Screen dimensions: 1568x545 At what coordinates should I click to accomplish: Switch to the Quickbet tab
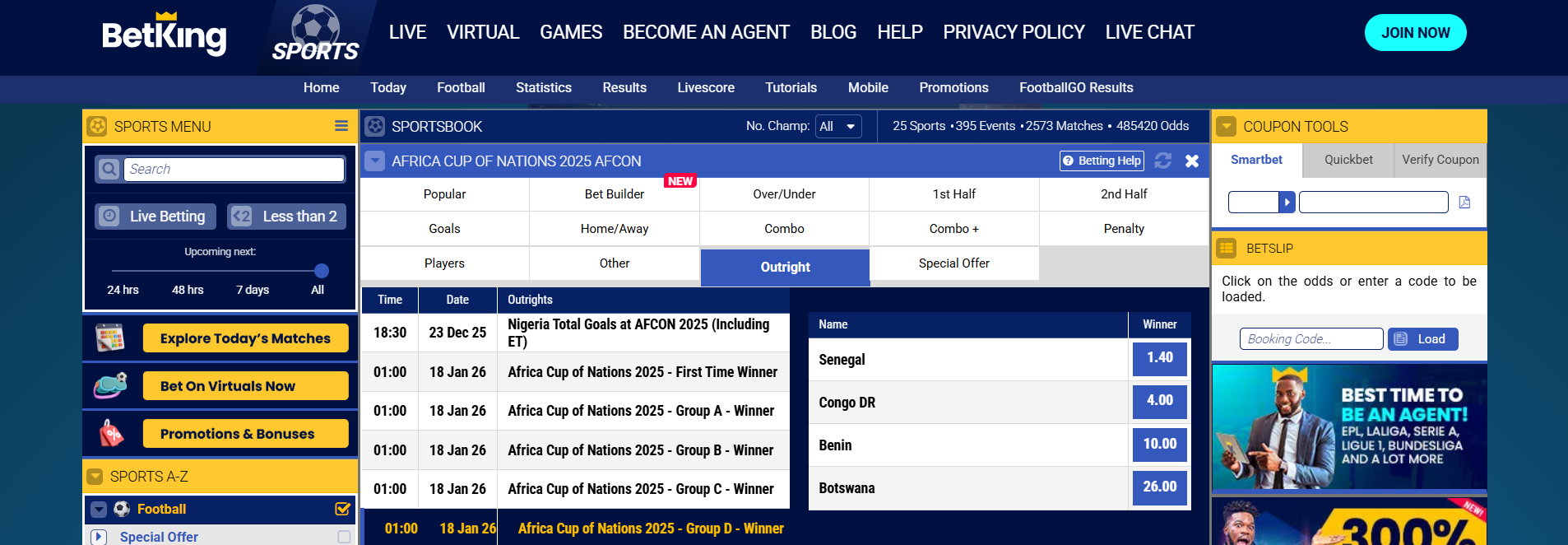pos(1348,160)
